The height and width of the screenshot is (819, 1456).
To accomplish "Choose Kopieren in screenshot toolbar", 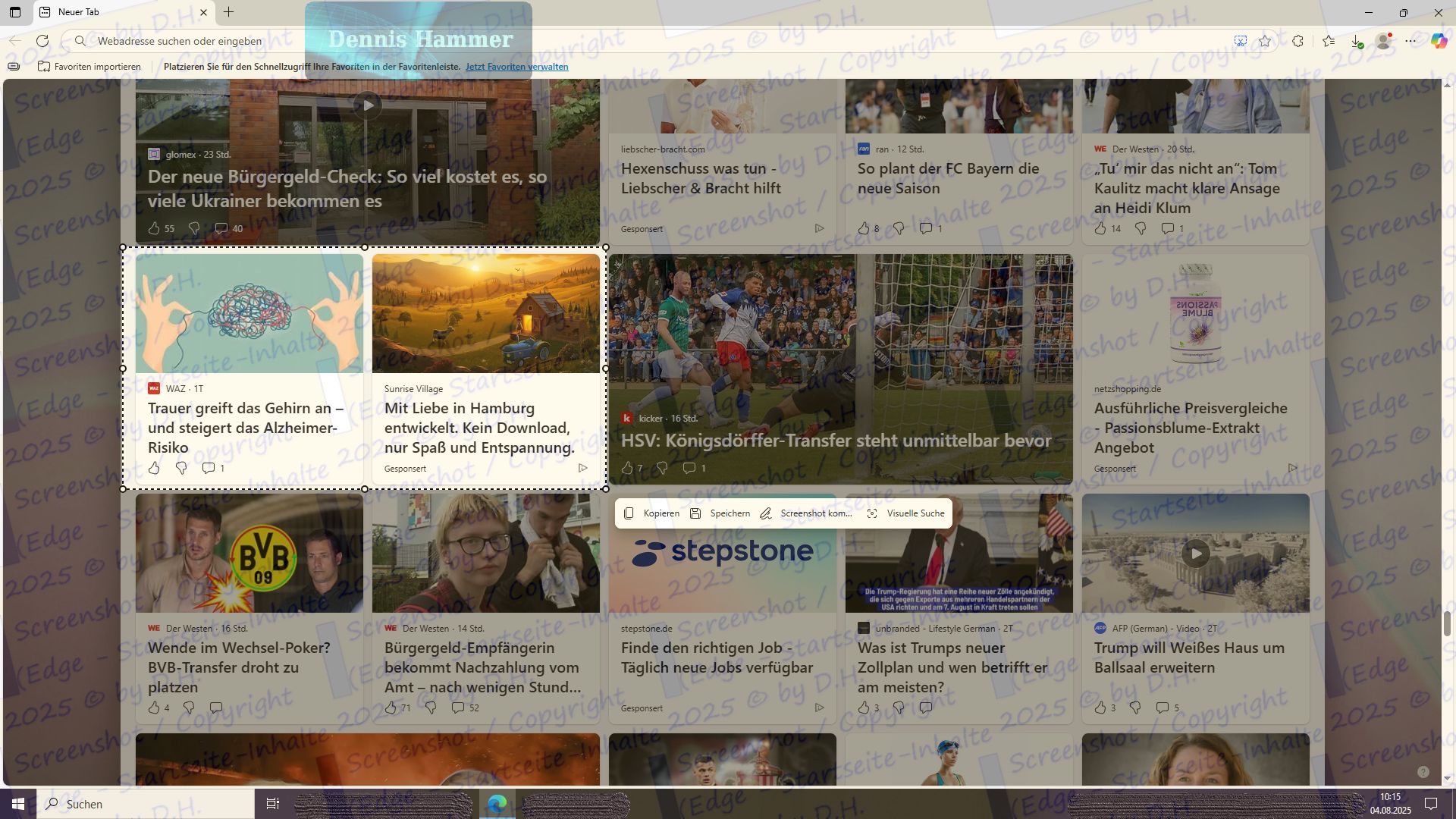I will point(651,513).
